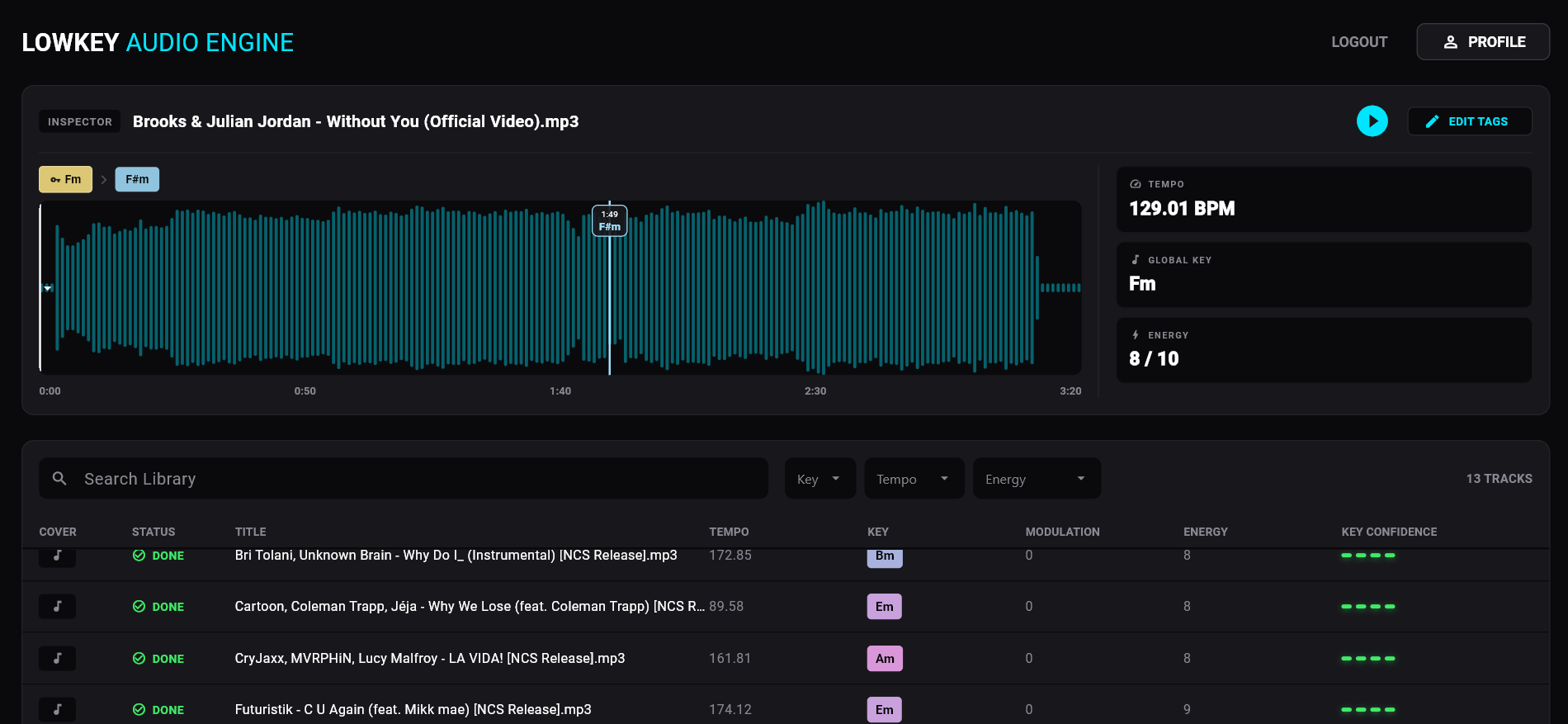Click the music note cover for LA VIDA!
1568x724 pixels.
pyautogui.click(x=58, y=659)
